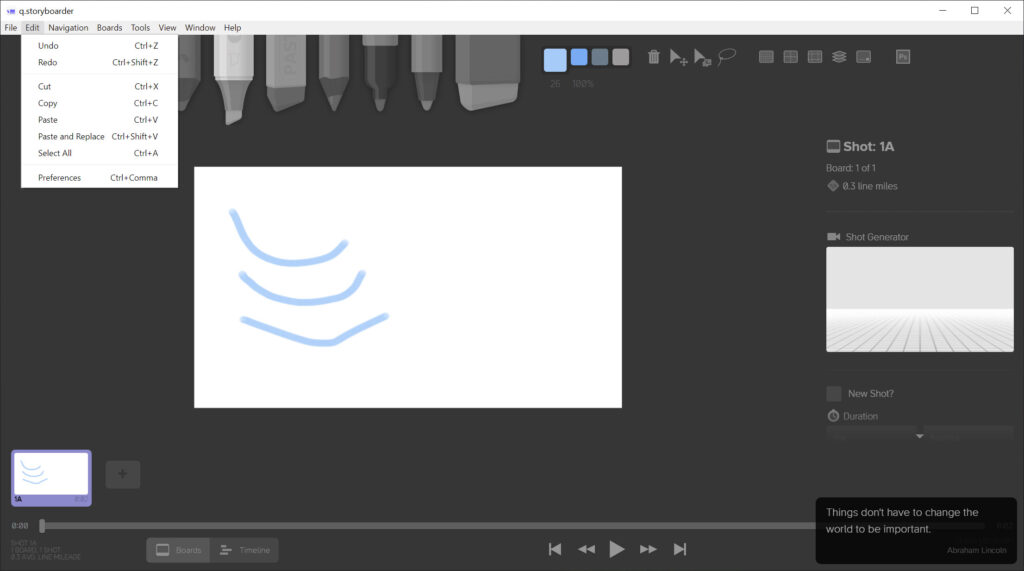Select the pencil drawing tool
The image size is (1024, 571).
tap(334, 72)
